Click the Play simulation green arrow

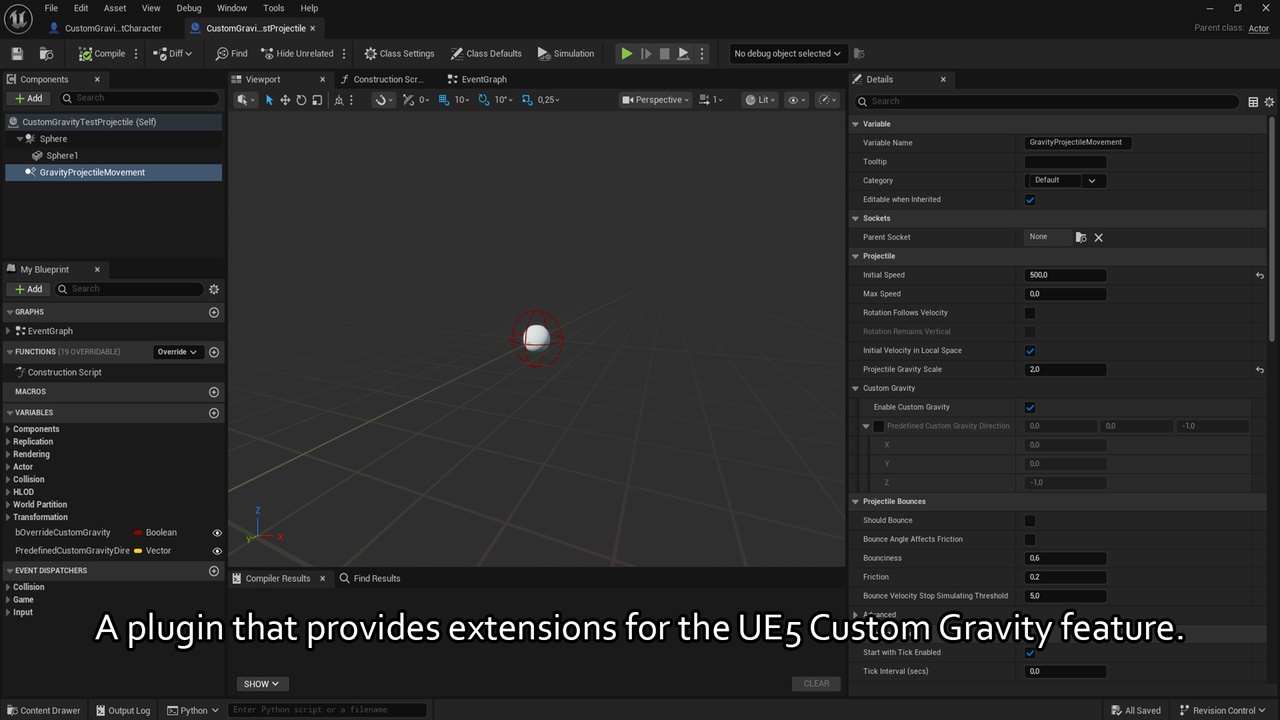pyautogui.click(x=627, y=54)
